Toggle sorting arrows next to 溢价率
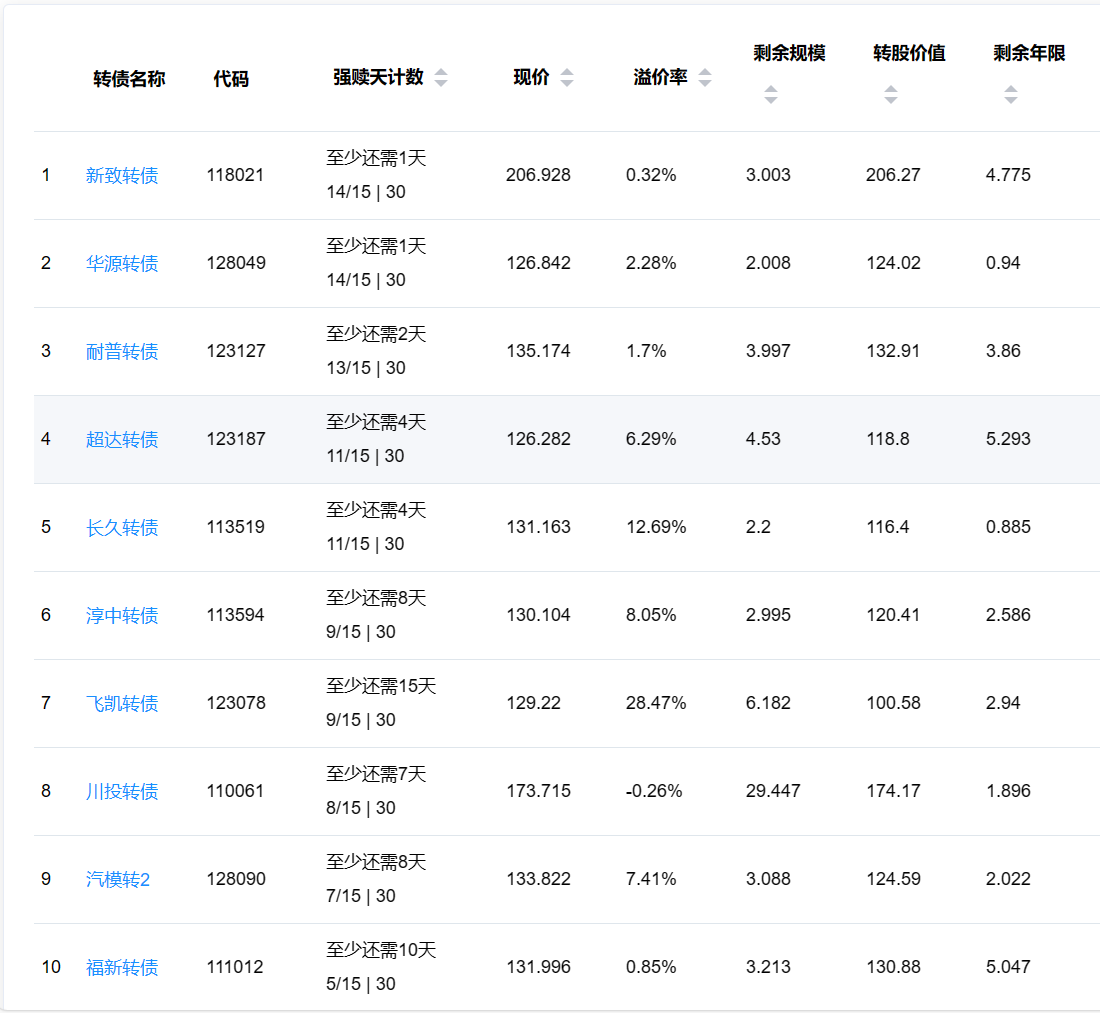 705,78
